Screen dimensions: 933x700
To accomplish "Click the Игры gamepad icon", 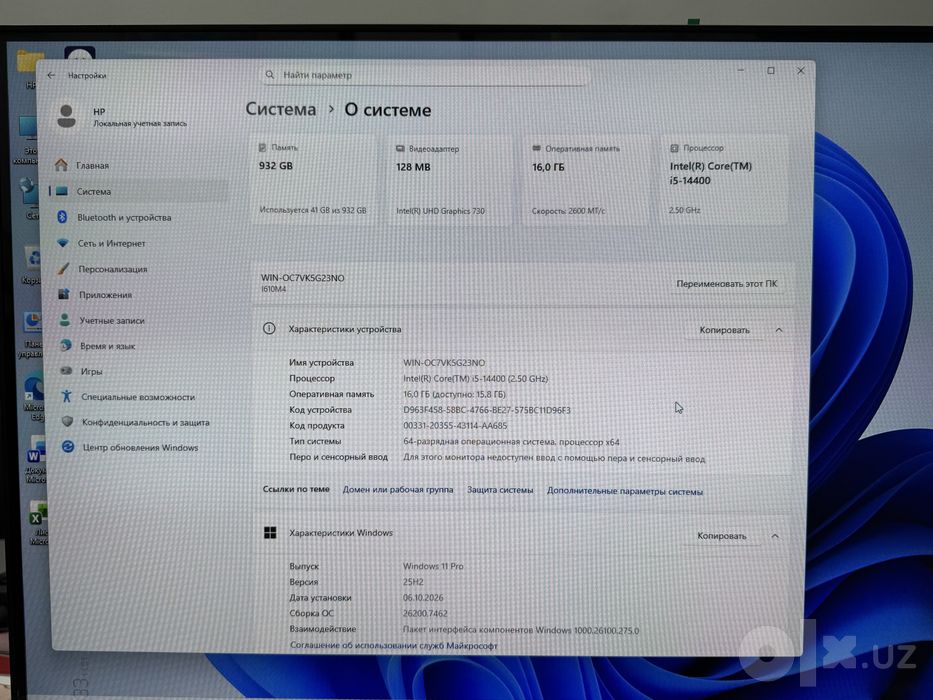I will click(66, 371).
